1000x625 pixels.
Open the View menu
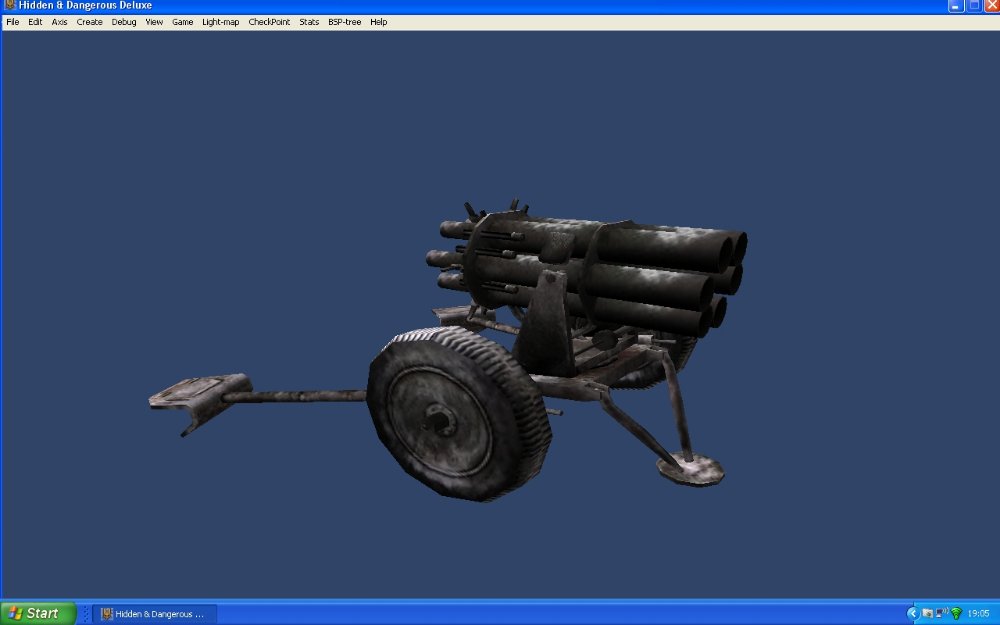[x=154, y=22]
